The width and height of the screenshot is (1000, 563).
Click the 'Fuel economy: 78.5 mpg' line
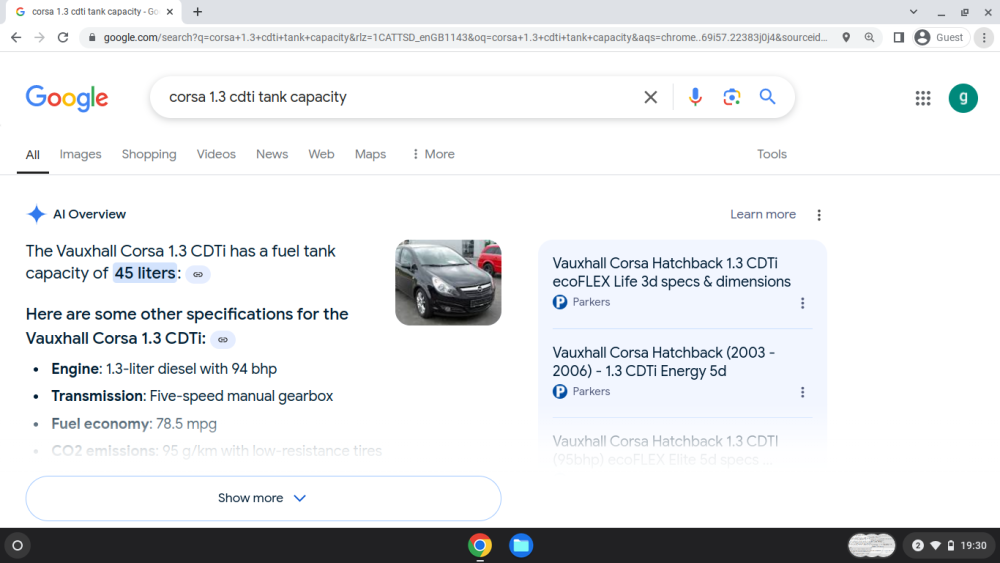point(134,424)
